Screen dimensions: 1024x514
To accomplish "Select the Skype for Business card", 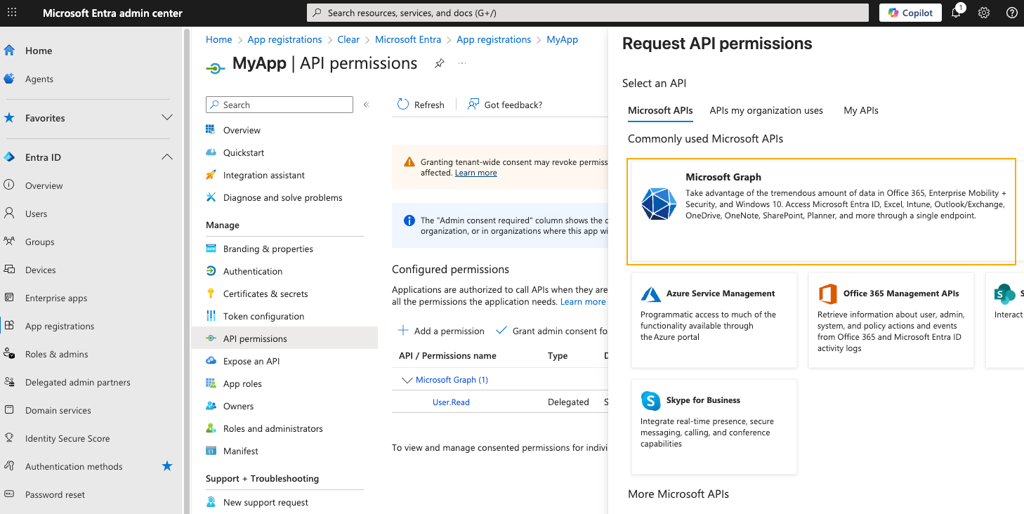I will (714, 427).
